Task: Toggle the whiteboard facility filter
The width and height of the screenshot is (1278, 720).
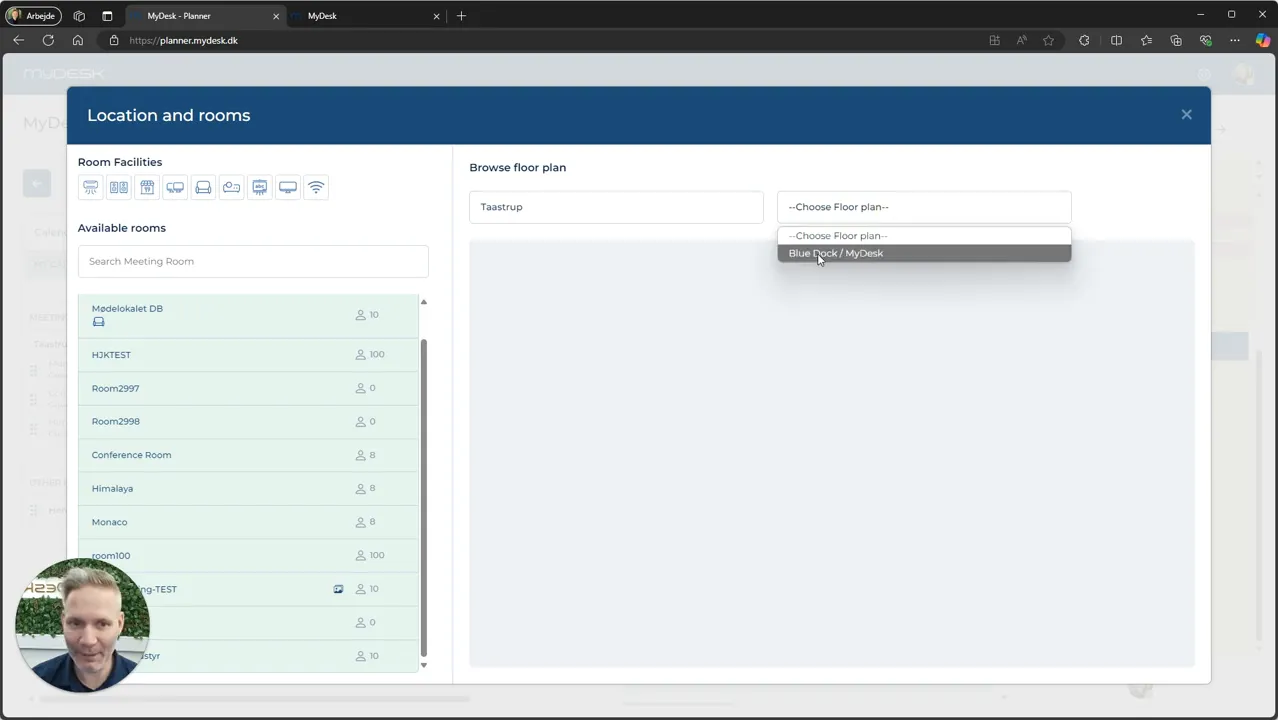Action: pos(260,187)
